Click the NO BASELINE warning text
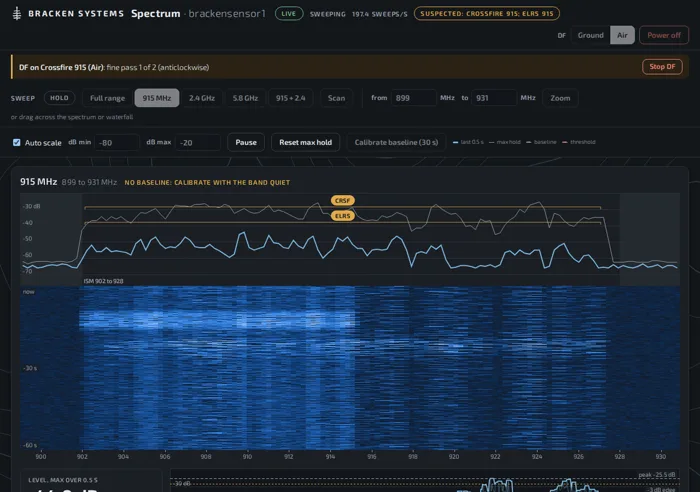 coord(207,182)
